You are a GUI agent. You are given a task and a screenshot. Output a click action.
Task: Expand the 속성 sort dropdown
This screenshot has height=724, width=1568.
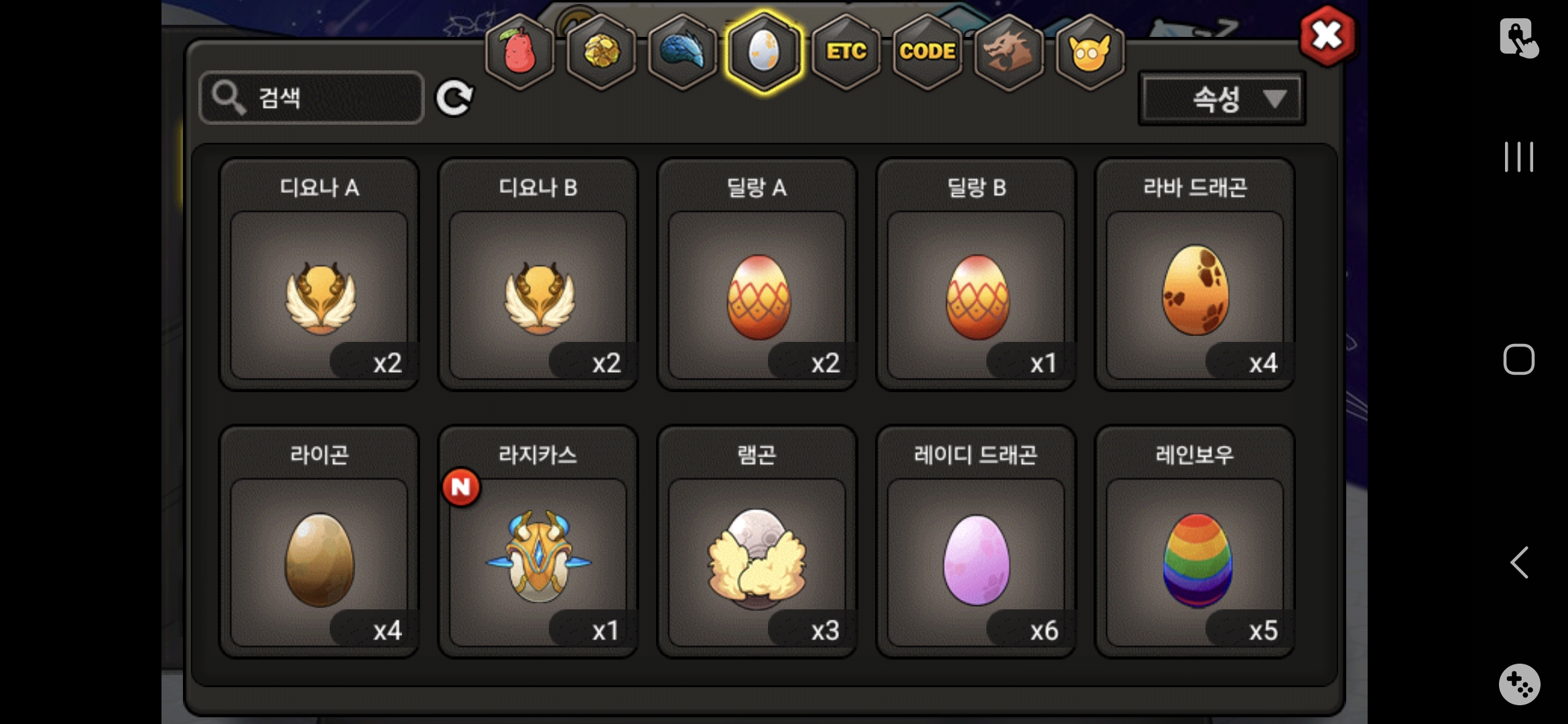click(1222, 99)
